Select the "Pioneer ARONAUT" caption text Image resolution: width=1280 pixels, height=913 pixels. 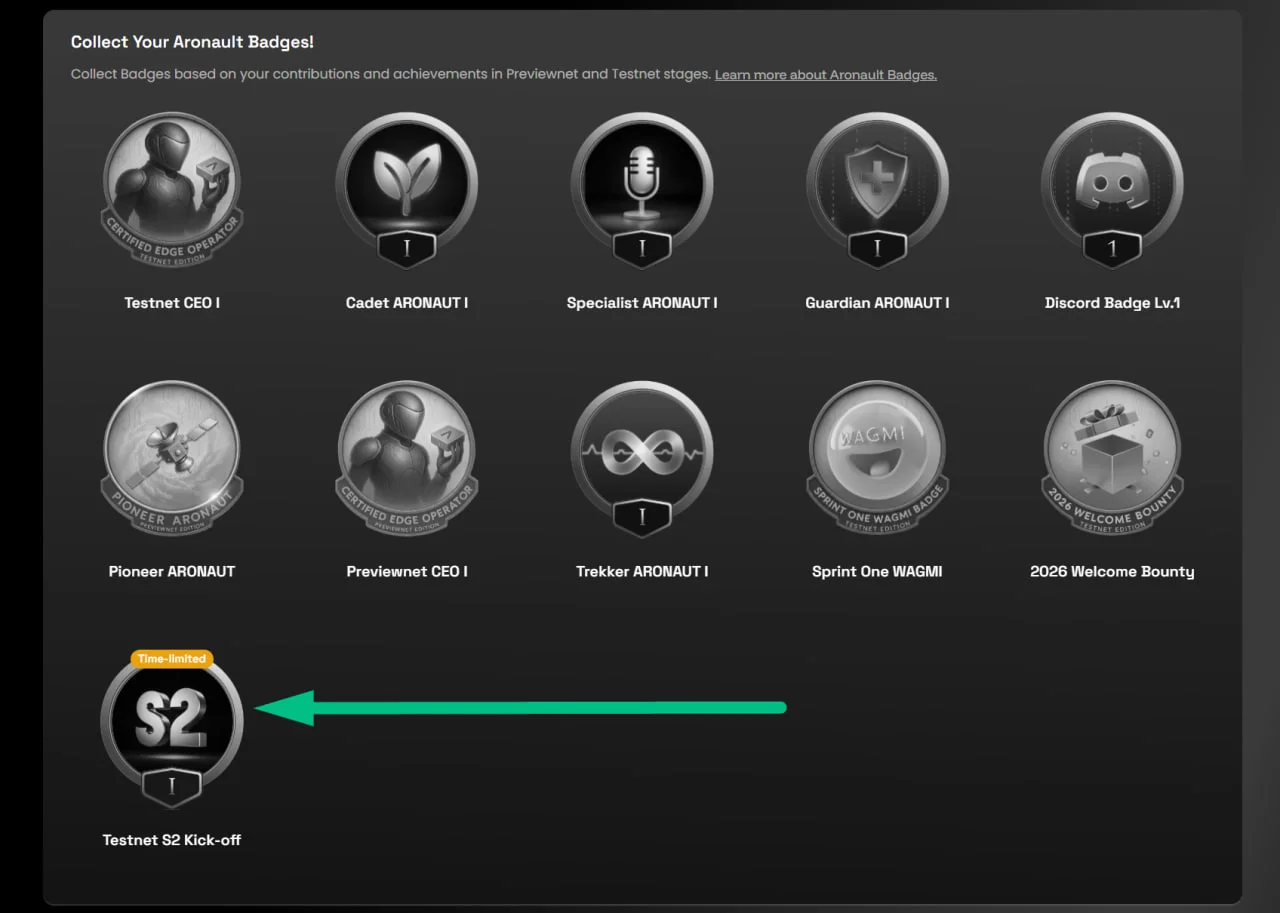tap(172, 572)
